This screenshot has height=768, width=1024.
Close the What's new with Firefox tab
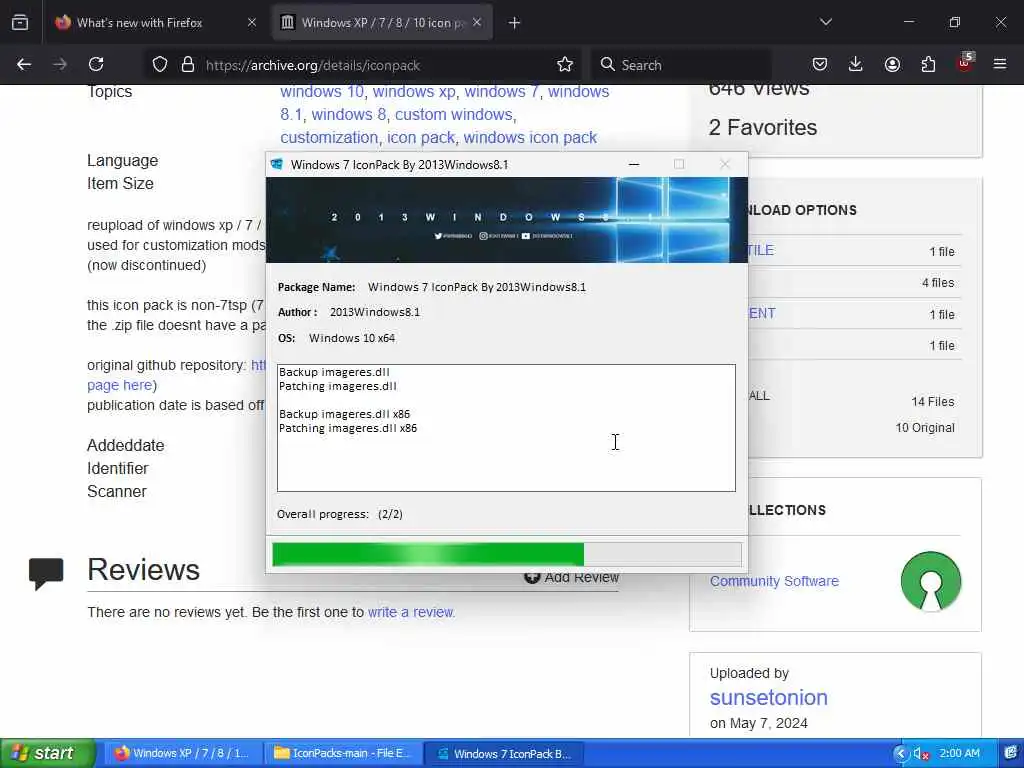click(x=252, y=23)
